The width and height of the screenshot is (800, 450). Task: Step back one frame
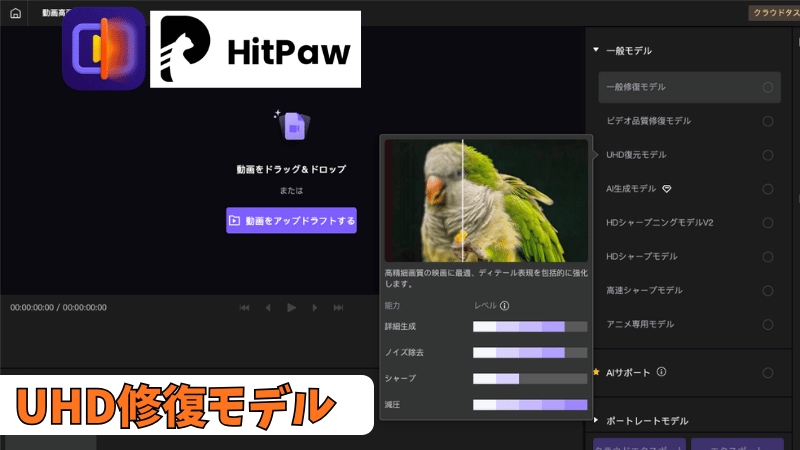[x=268, y=308]
